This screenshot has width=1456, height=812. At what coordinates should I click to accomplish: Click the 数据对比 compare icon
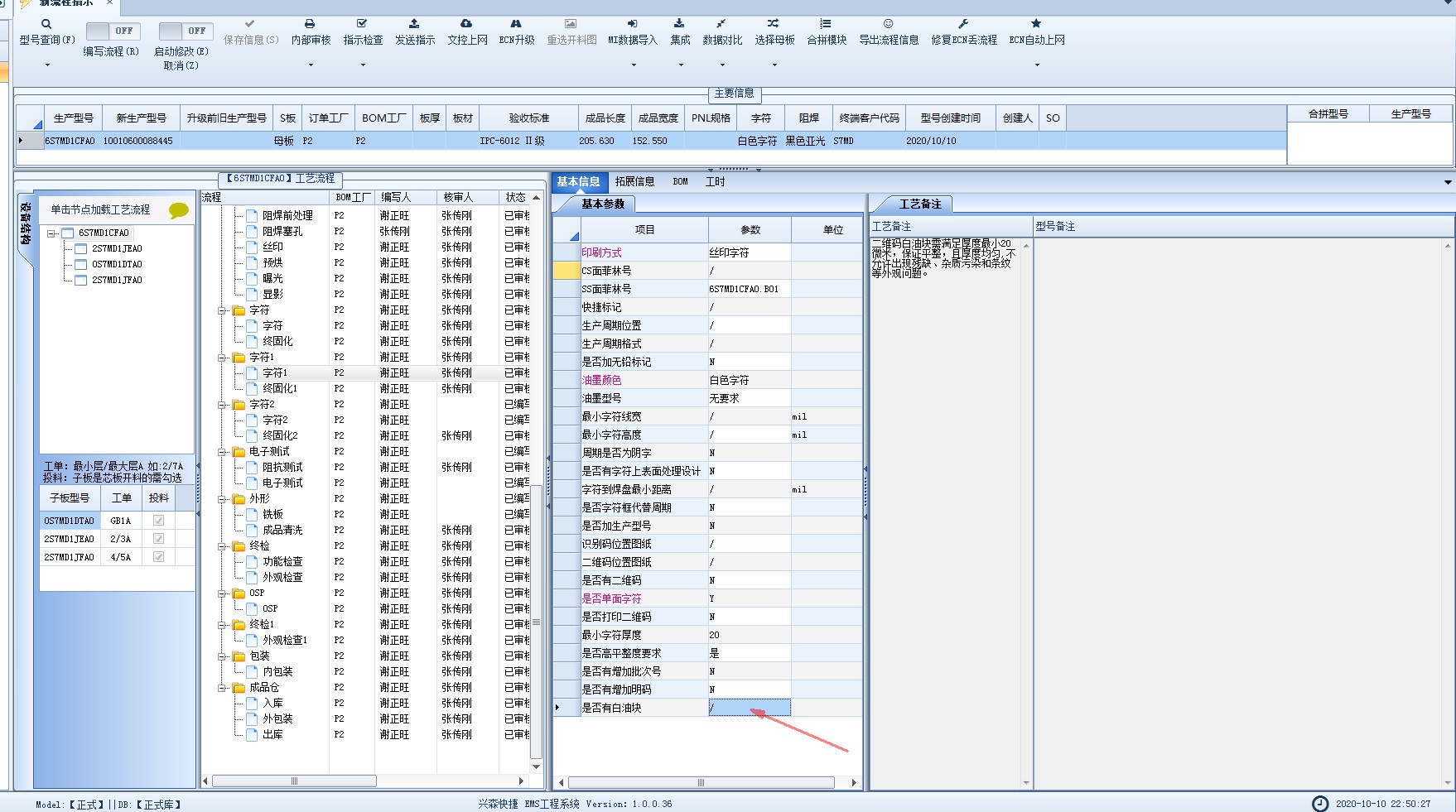click(x=721, y=24)
